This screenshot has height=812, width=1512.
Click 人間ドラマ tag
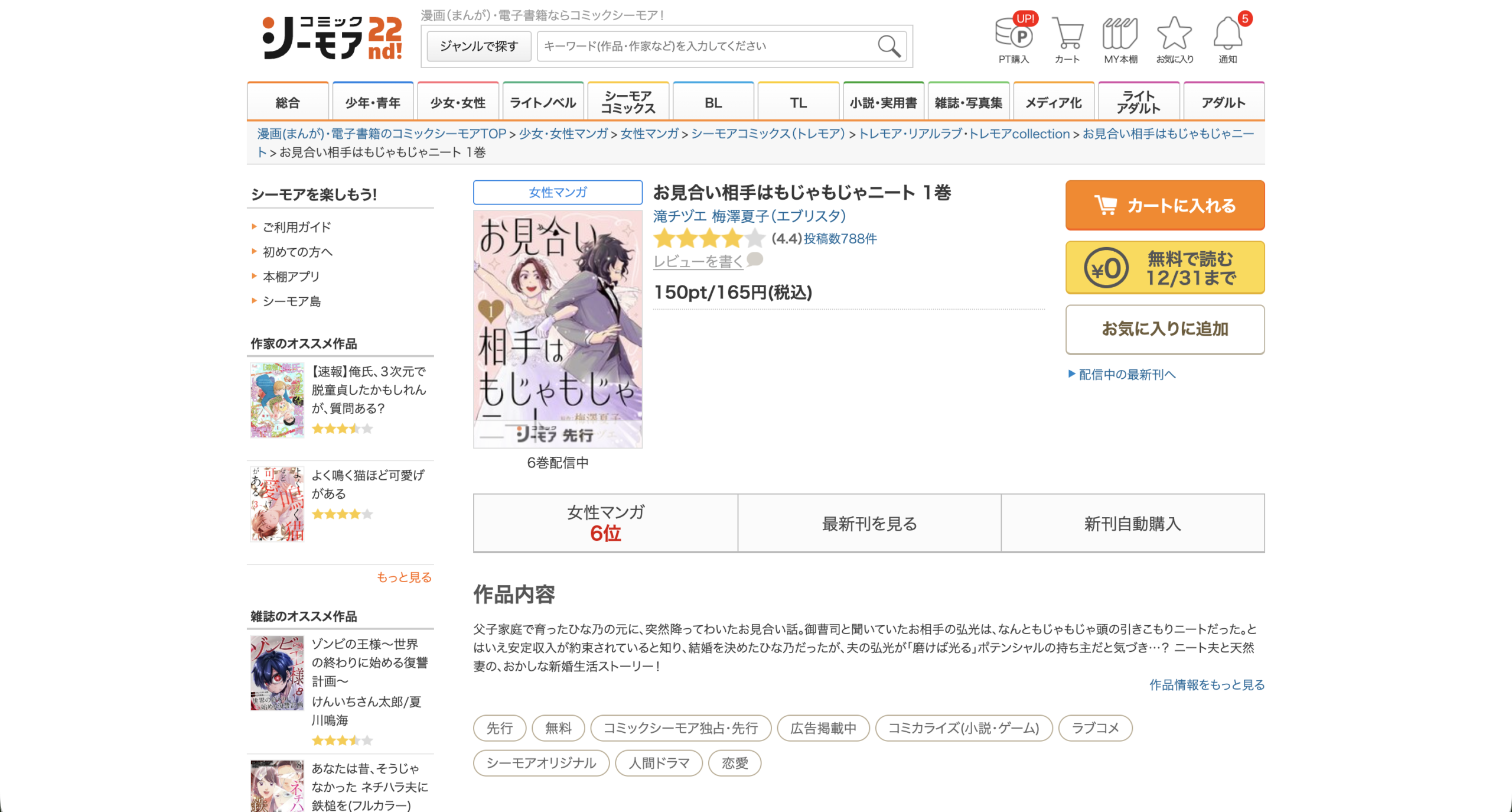659,763
